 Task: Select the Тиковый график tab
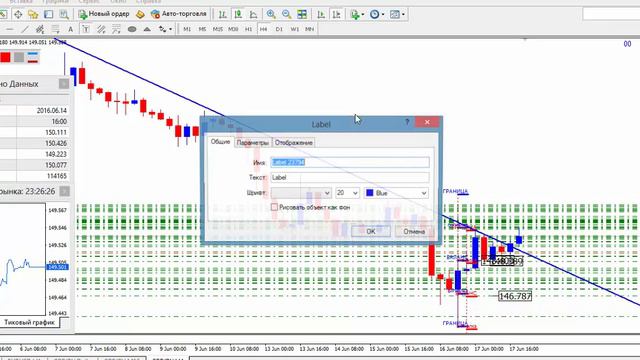29,322
